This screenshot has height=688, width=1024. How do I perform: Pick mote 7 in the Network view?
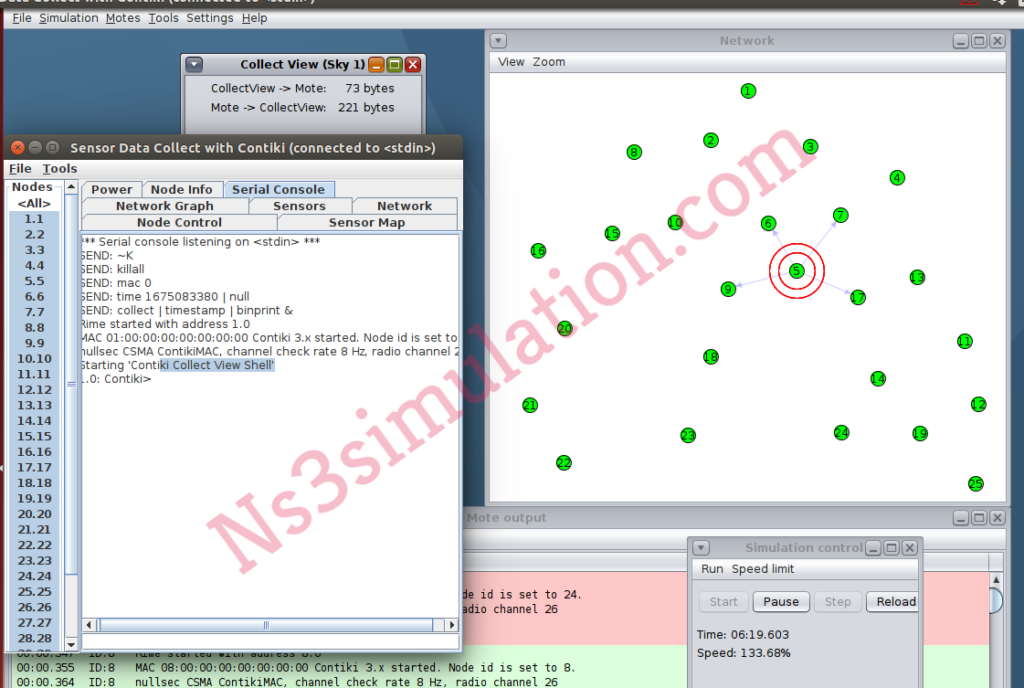(840, 215)
